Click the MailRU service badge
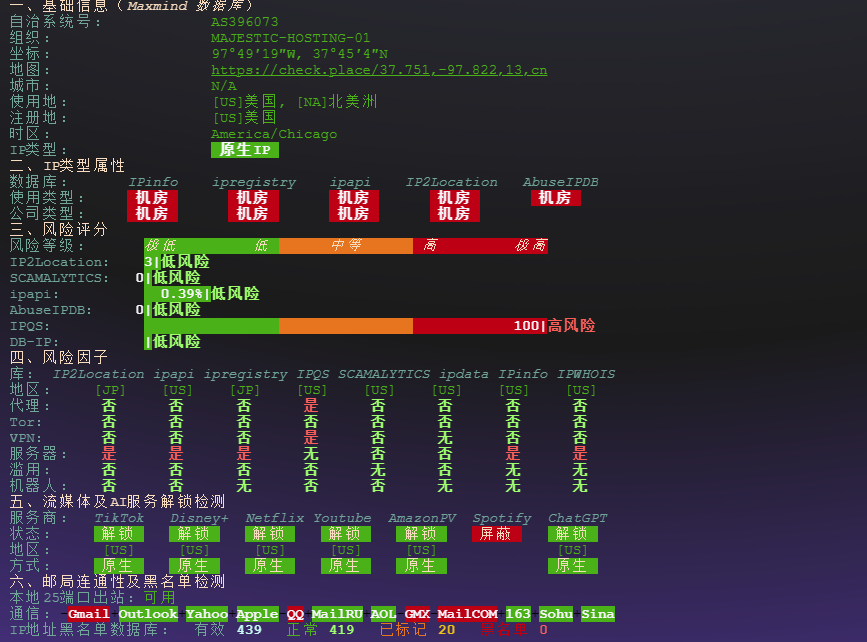 pyautogui.click(x=337, y=613)
